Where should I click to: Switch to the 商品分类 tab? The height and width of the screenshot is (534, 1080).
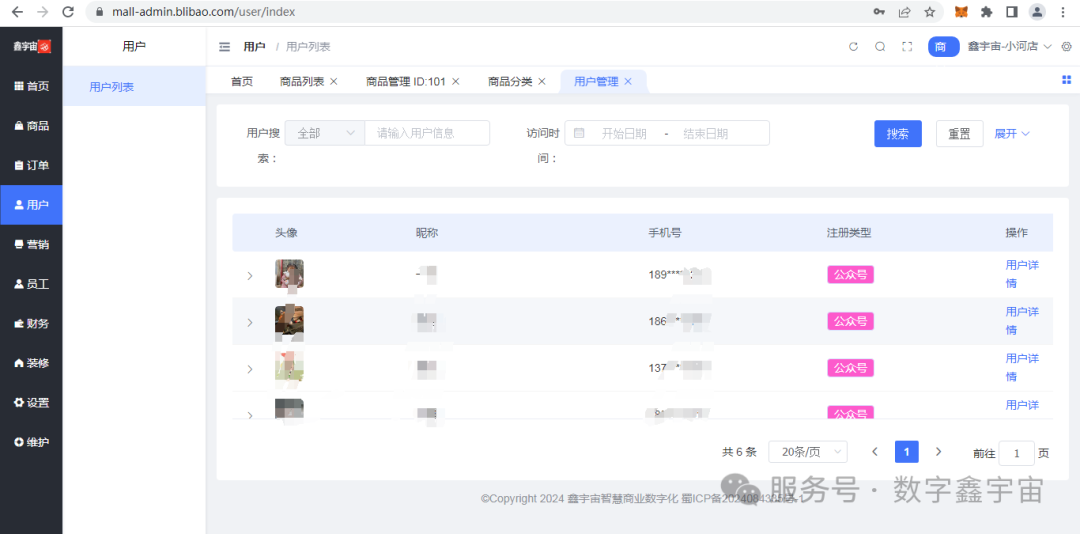pos(510,81)
